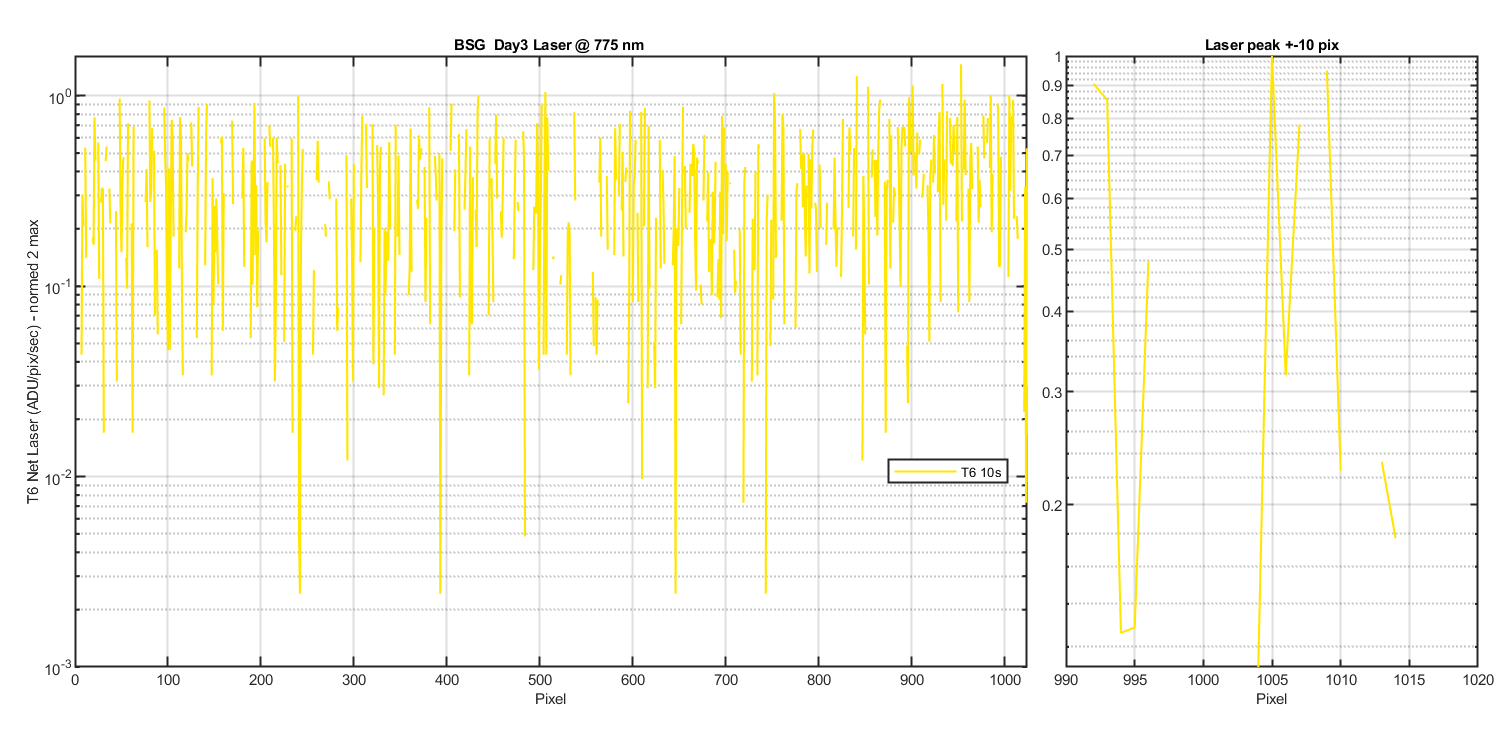Click the '0.6' y-axis tick on Laser peak plot
Image resolution: width=1500 pixels, height=750 pixels.
1051,199
